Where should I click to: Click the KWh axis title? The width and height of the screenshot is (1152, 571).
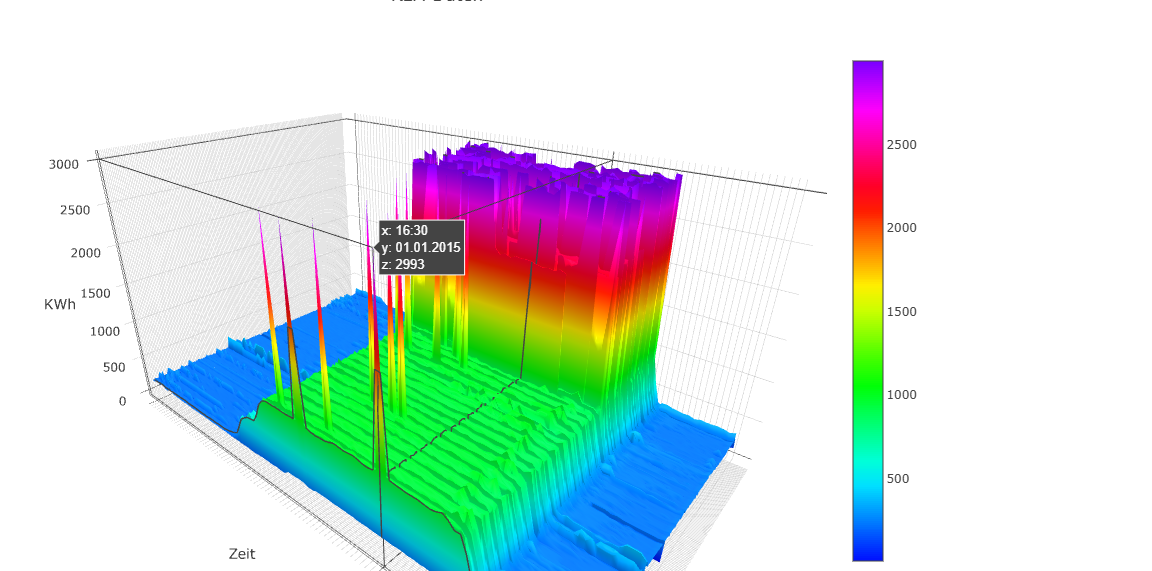coord(60,304)
